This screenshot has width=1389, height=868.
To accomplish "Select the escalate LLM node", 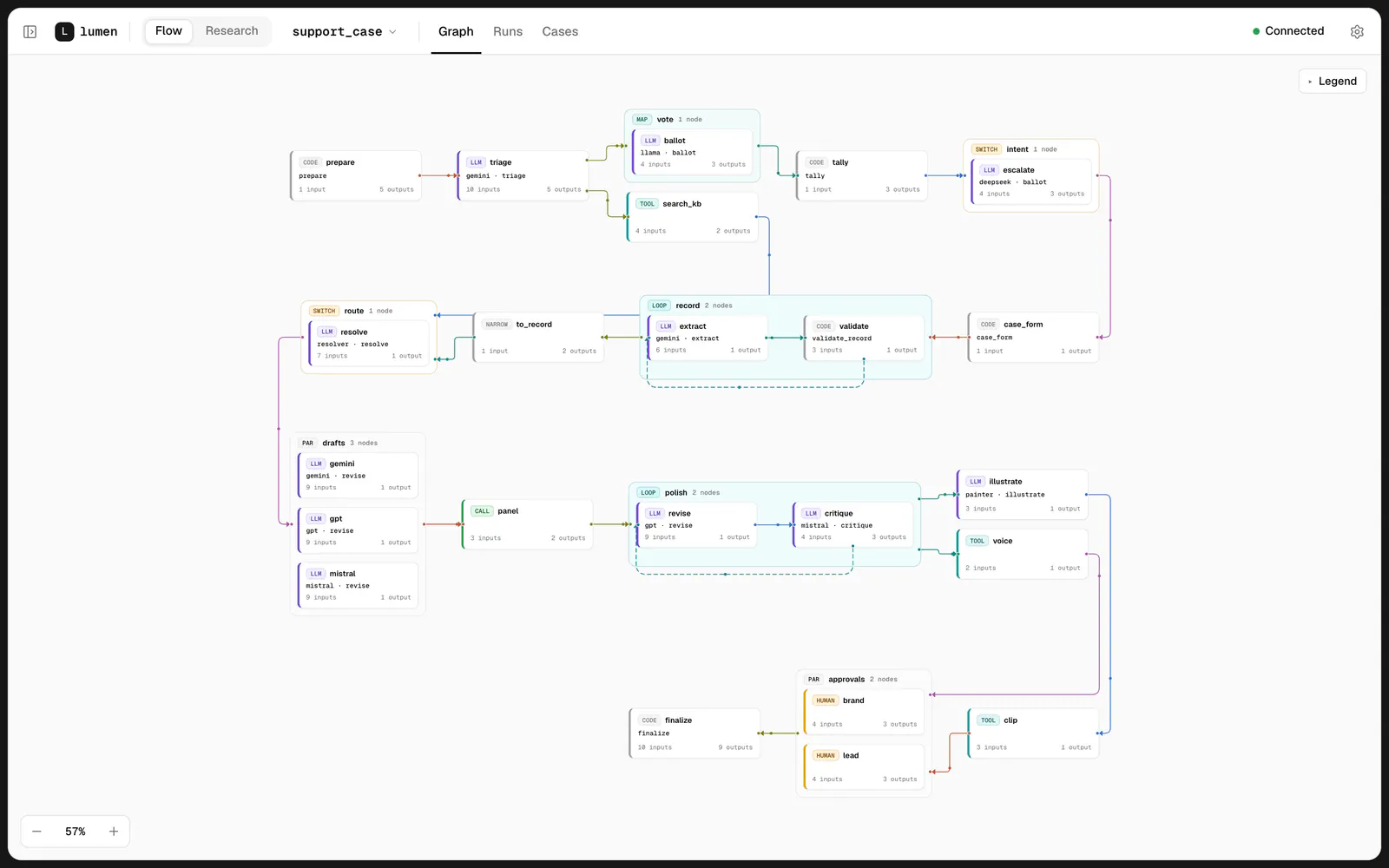I will [1031, 182].
